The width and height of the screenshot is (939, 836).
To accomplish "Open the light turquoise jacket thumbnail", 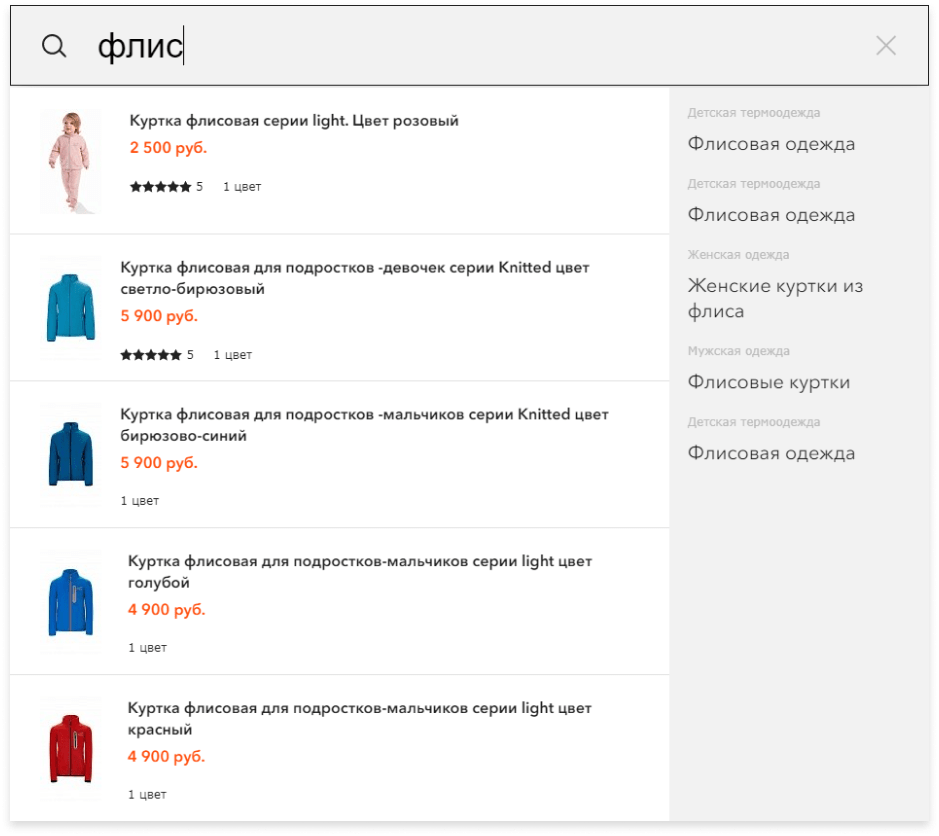I will click(x=71, y=308).
